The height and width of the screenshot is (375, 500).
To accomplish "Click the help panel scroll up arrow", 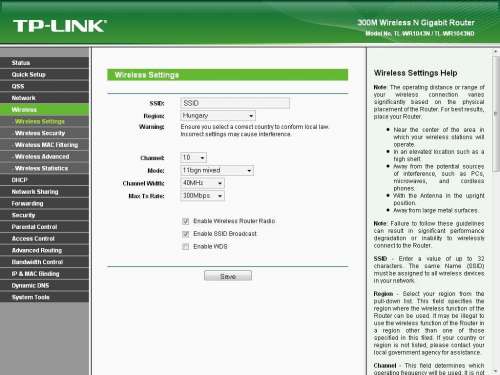I will pos(496,51).
